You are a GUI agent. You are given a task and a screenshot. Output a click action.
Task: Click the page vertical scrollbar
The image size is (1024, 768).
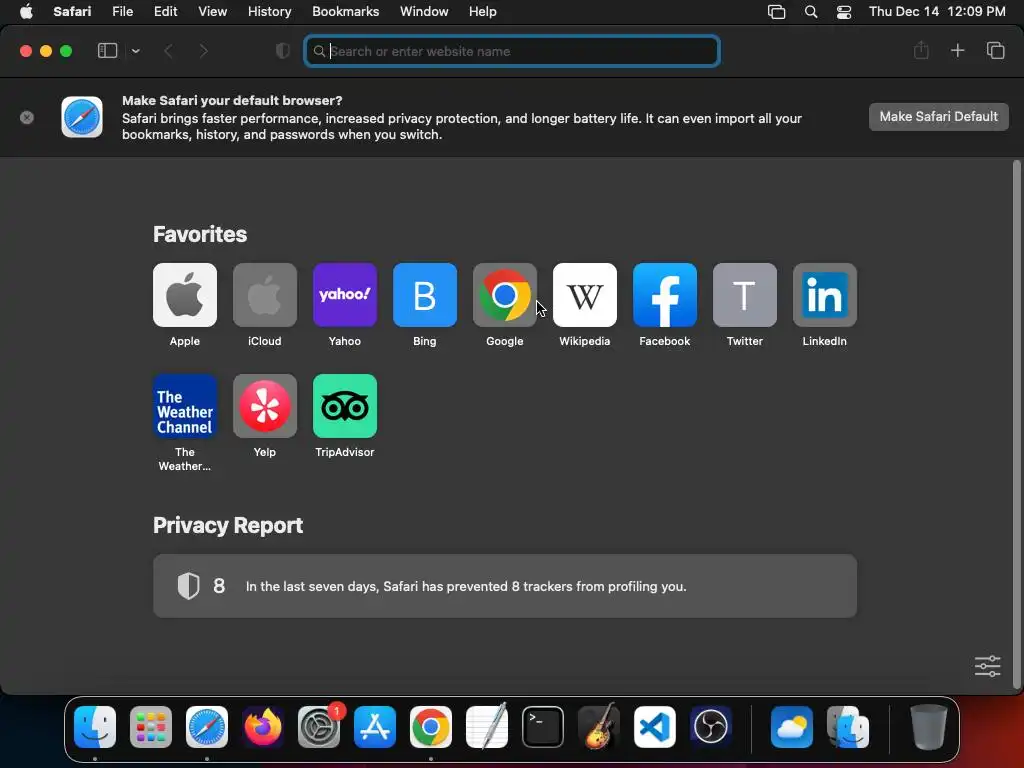tap(1016, 424)
